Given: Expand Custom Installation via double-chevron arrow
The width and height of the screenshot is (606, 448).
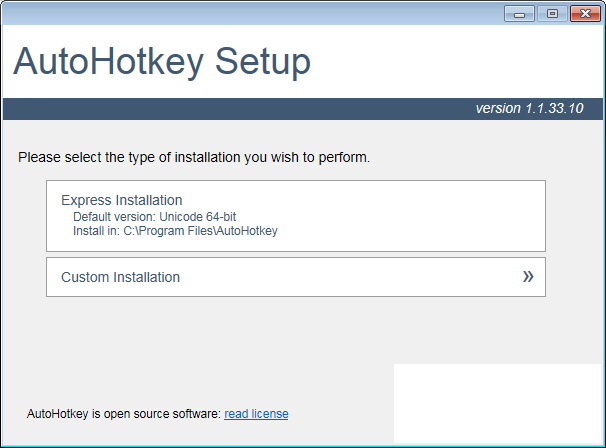Looking at the screenshot, I should (528, 277).
